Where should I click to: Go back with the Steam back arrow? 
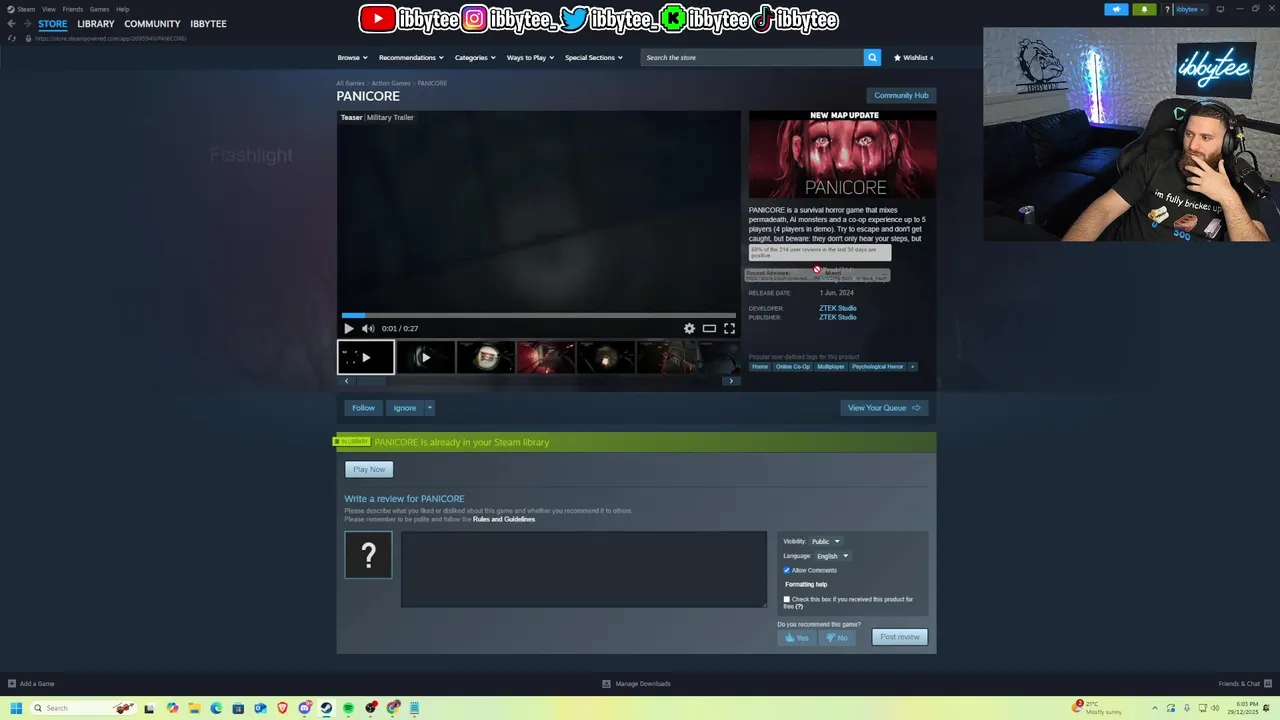coord(11,23)
